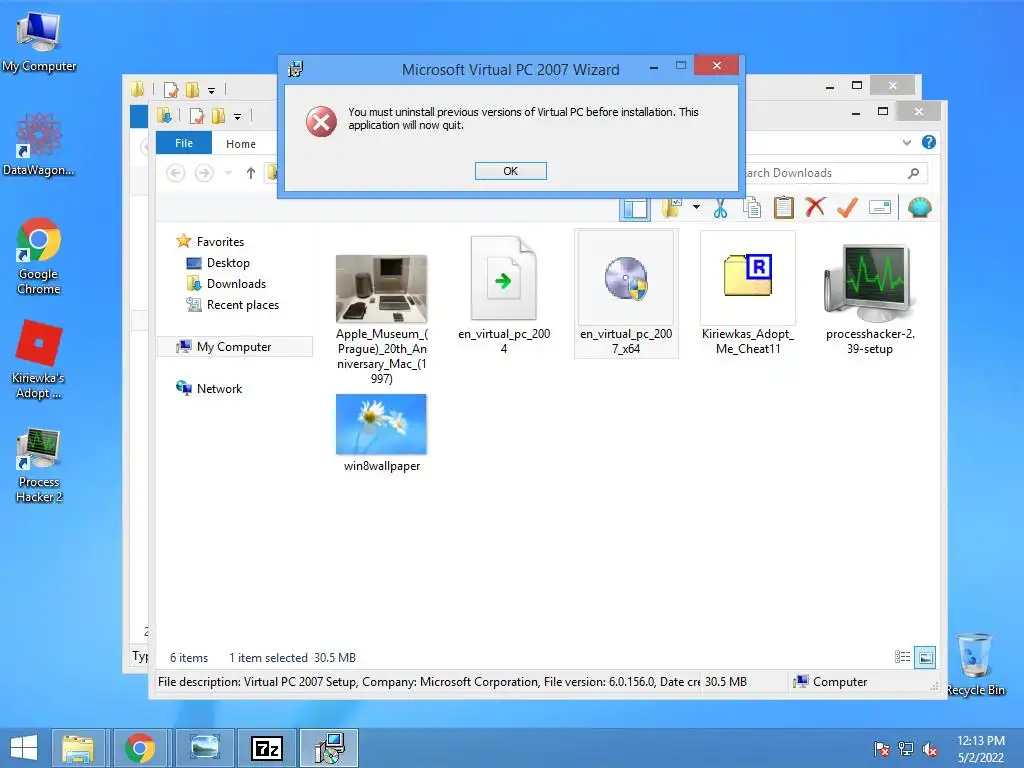
Task: Open Explorer Help with the question mark icon
Action: tap(929, 142)
